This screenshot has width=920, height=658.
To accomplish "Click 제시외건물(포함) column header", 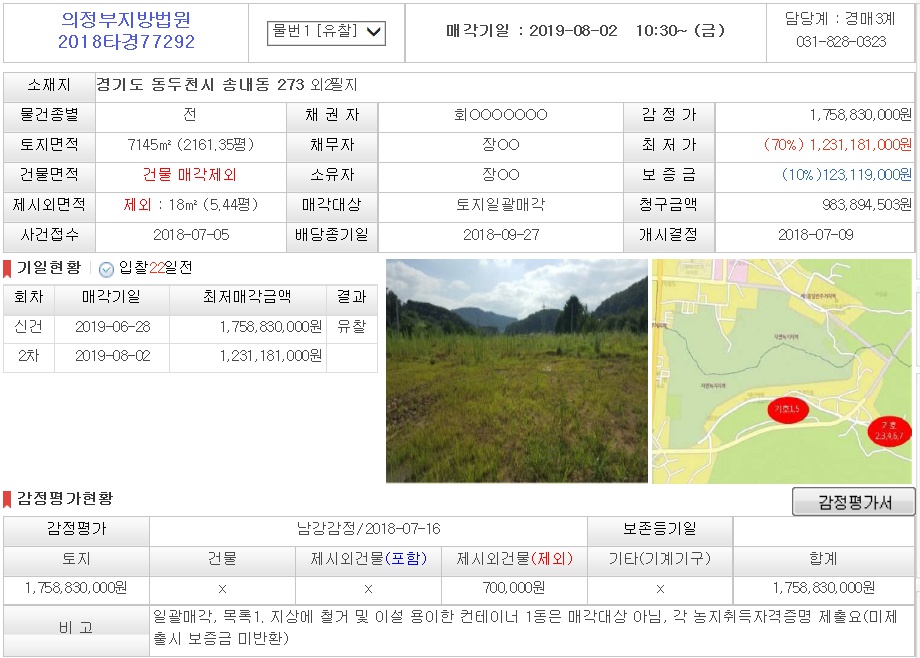I will [368, 559].
